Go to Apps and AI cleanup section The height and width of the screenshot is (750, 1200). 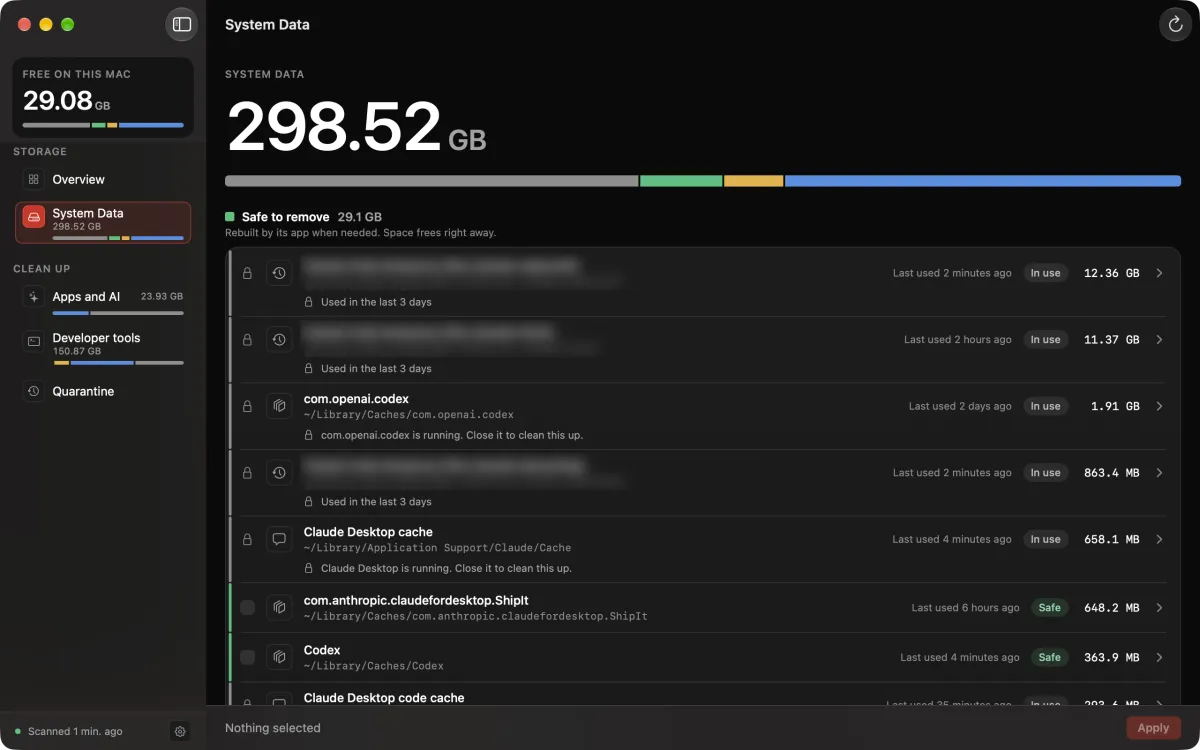pos(103,301)
